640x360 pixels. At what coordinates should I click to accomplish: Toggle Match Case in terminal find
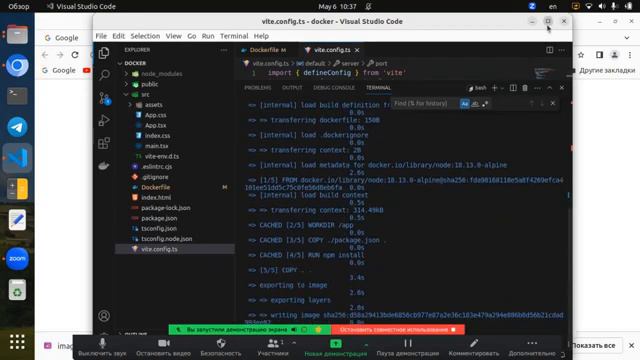pyautogui.click(x=464, y=104)
